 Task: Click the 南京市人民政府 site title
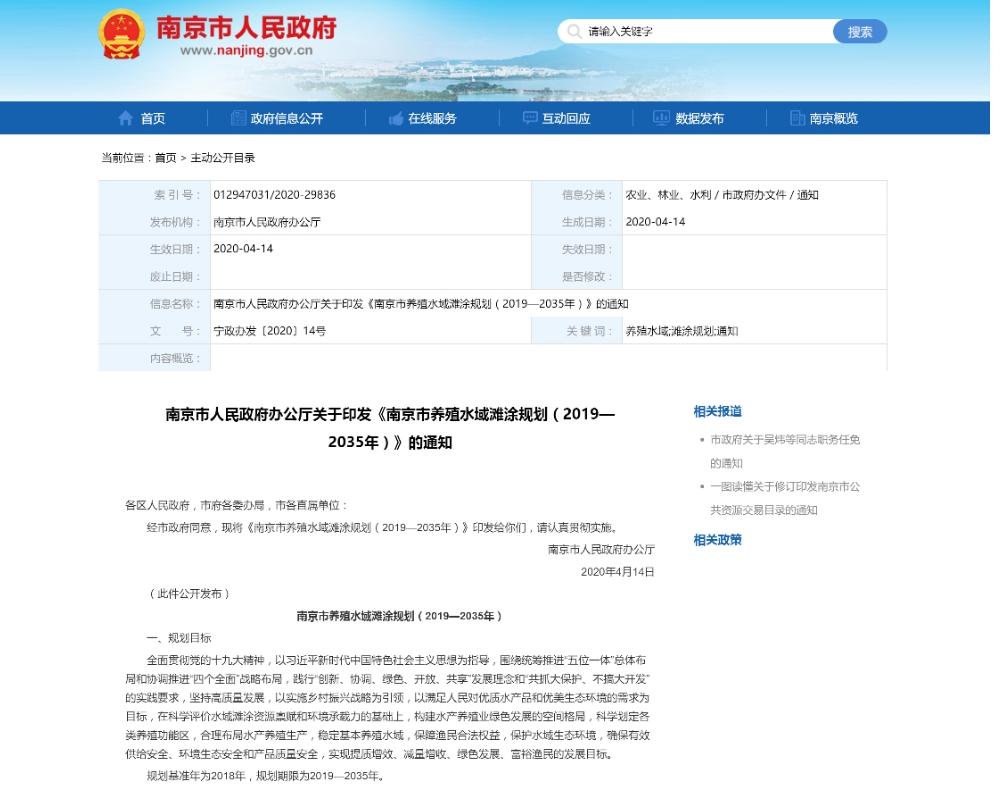(x=246, y=27)
